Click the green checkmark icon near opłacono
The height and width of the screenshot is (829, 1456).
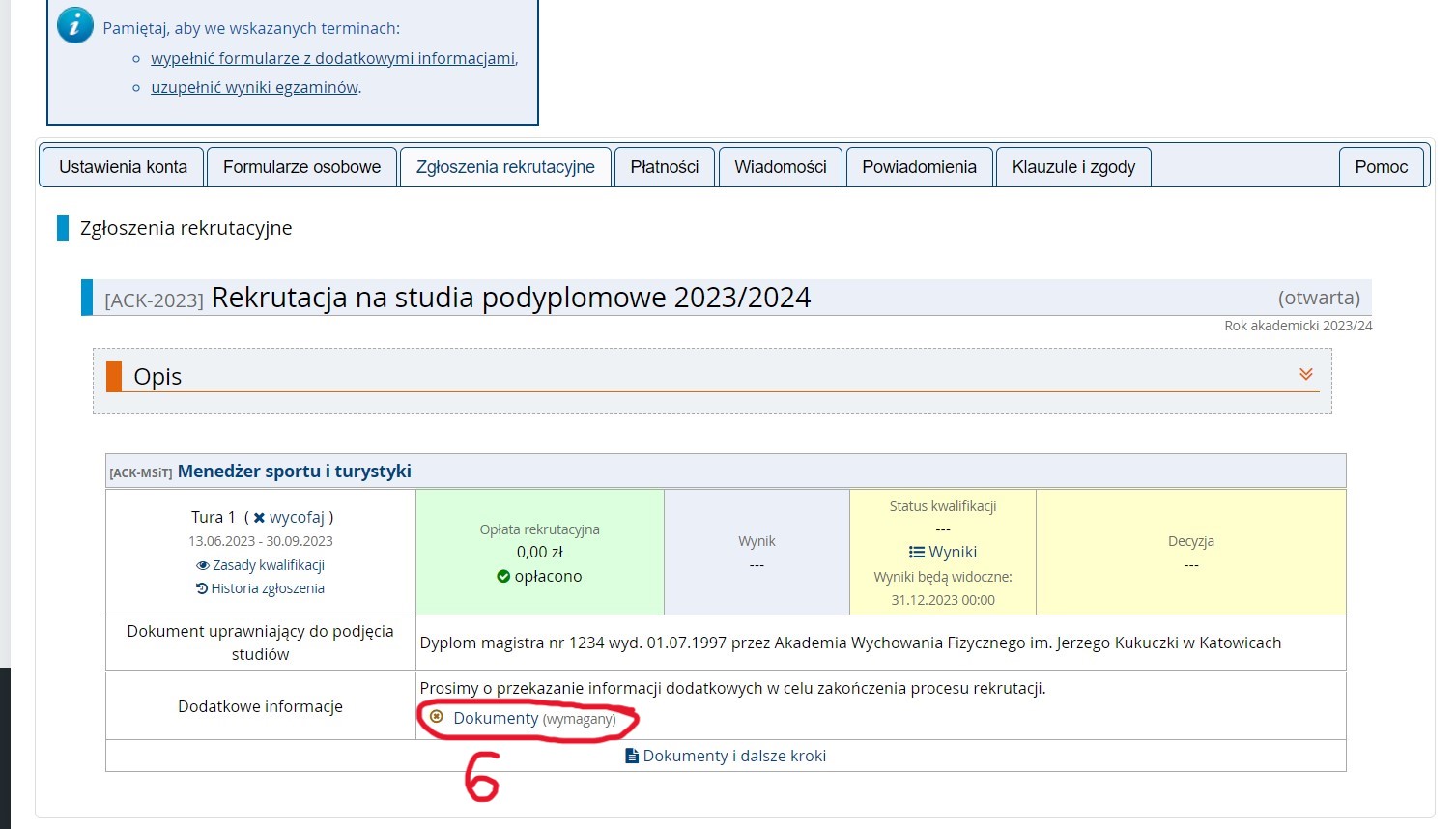[503, 576]
